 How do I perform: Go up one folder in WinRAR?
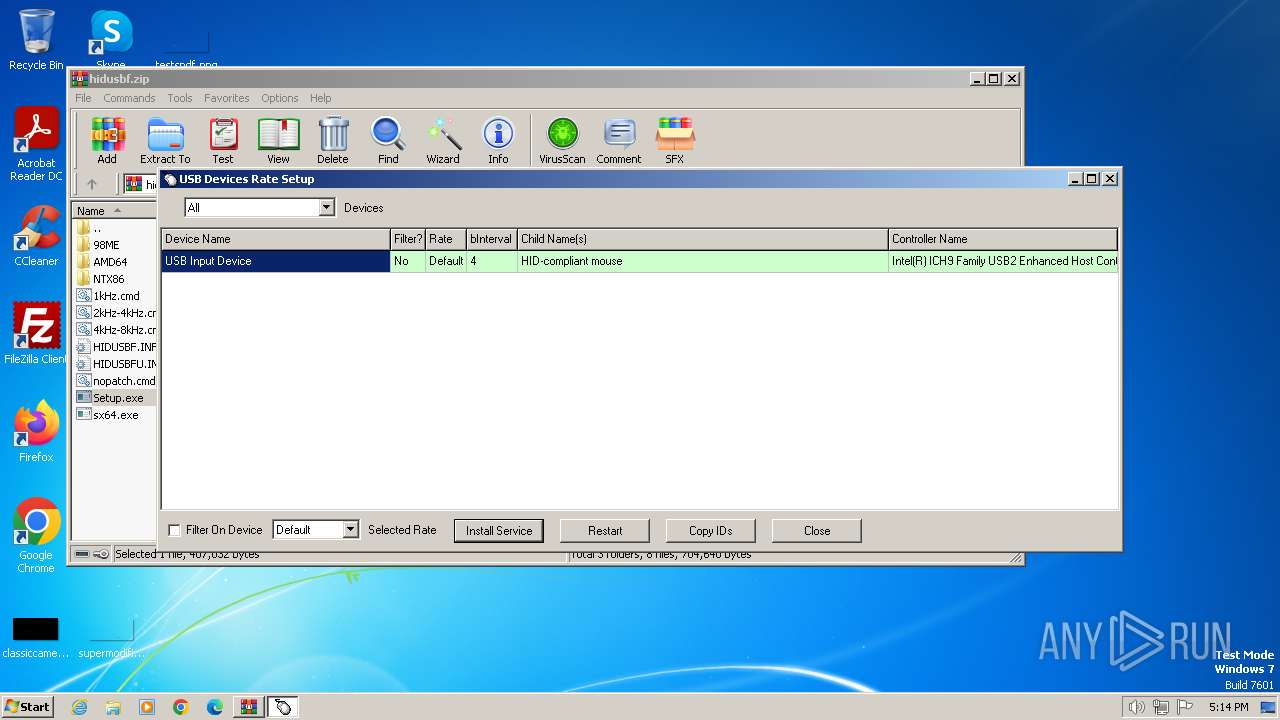point(92,184)
